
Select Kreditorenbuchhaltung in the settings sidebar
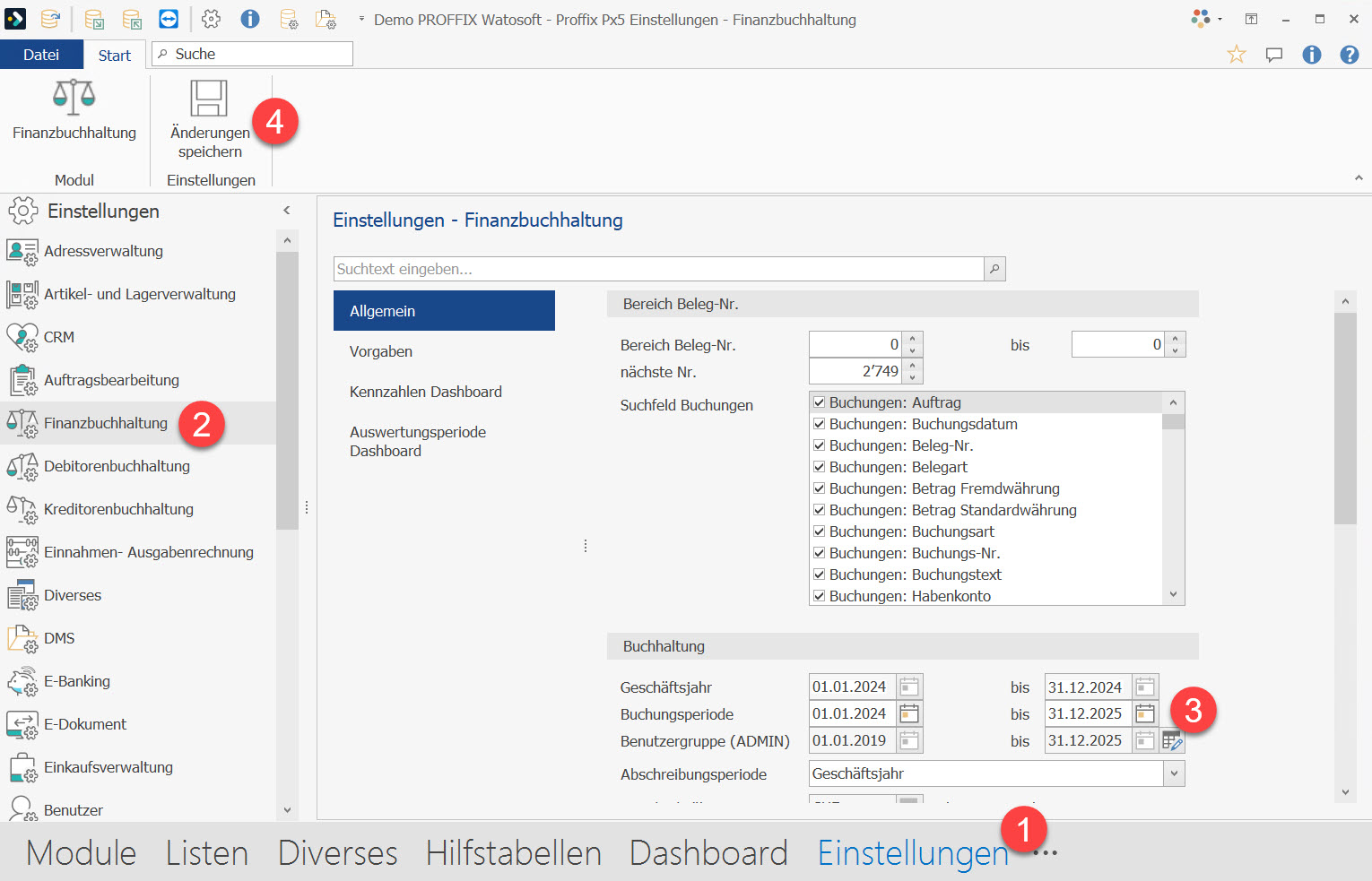click(118, 509)
